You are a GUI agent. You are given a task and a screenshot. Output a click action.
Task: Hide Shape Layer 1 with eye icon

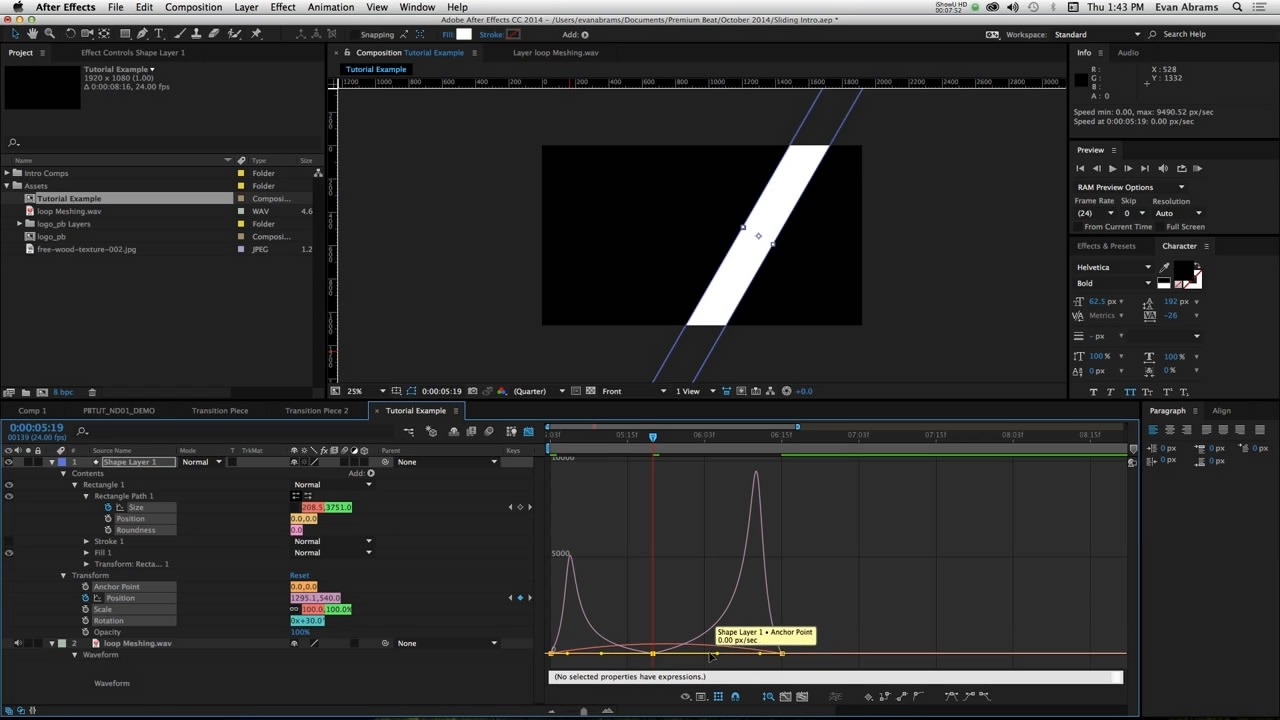click(x=9, y=462)
